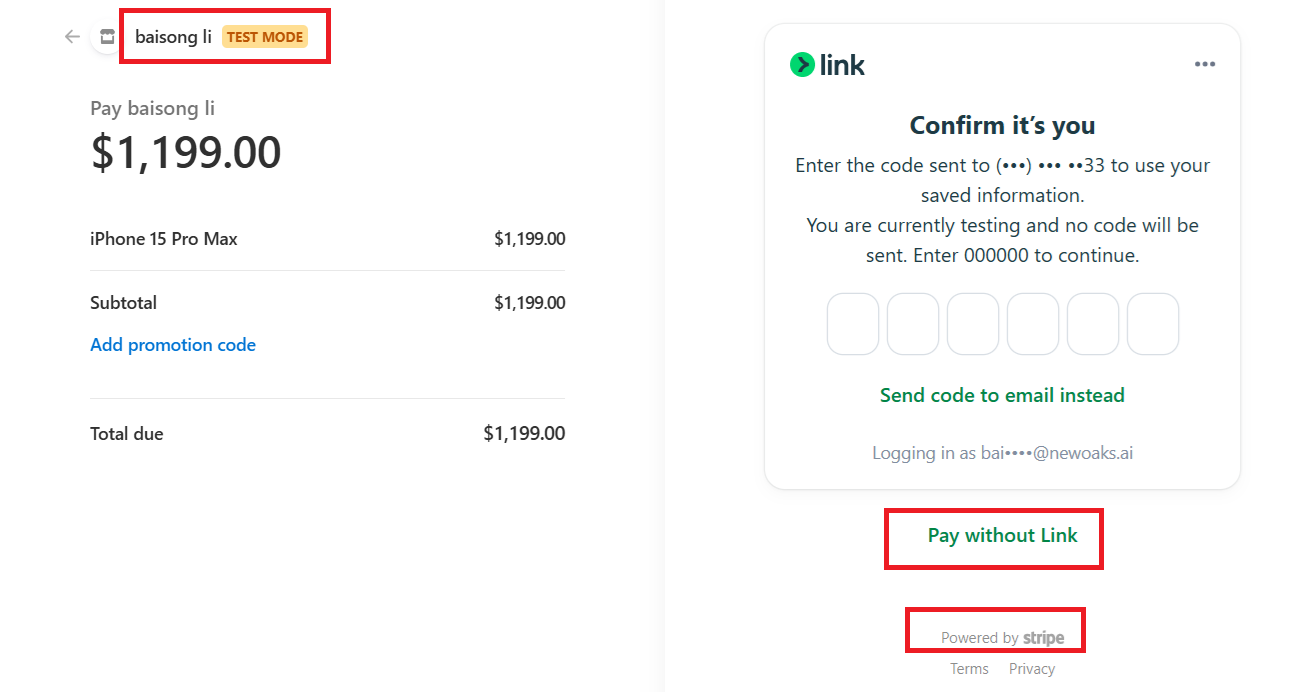Click the back arrow icon

click(x=72, y=37)
